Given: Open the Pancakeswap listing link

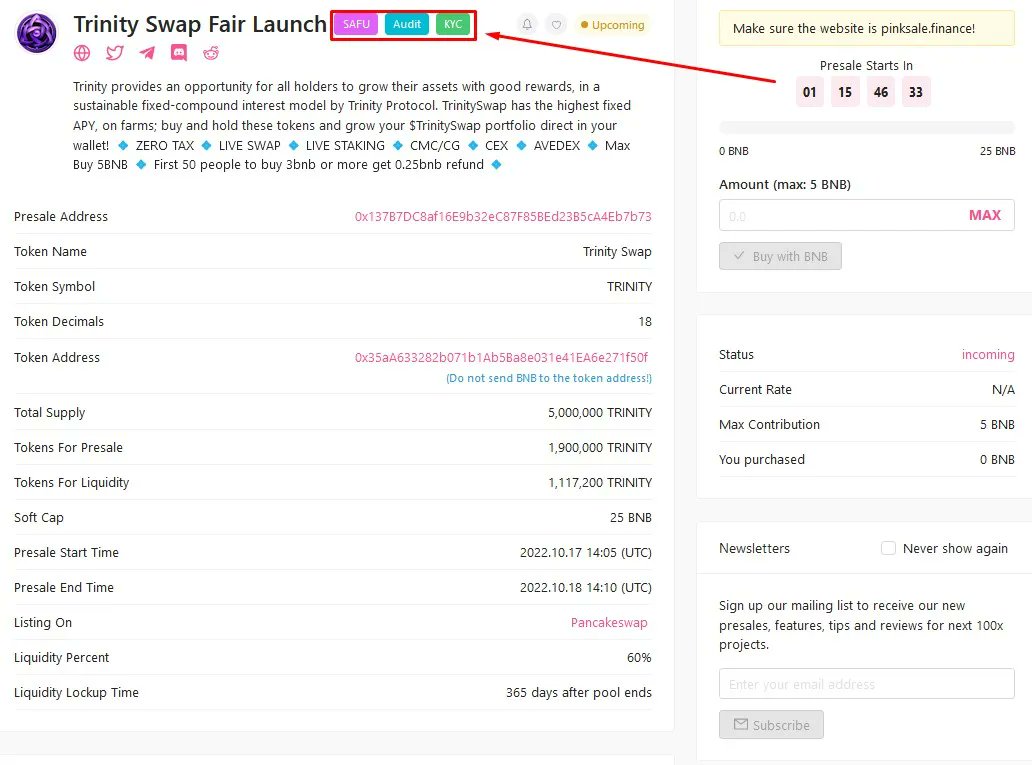Looking at the screenshot, I should [609, 622].
